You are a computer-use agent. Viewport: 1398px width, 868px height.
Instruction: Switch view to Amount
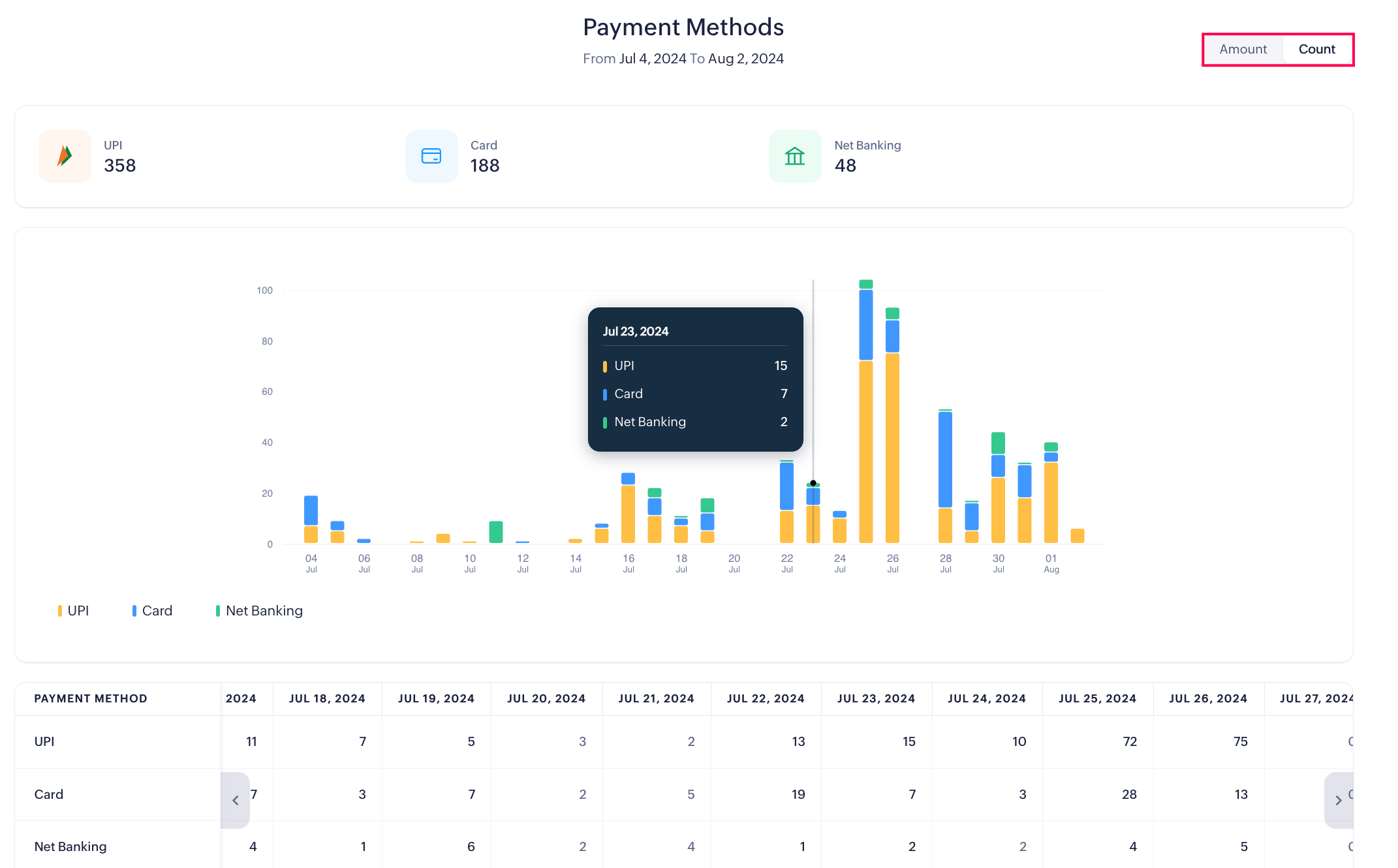pos(1243,49)
